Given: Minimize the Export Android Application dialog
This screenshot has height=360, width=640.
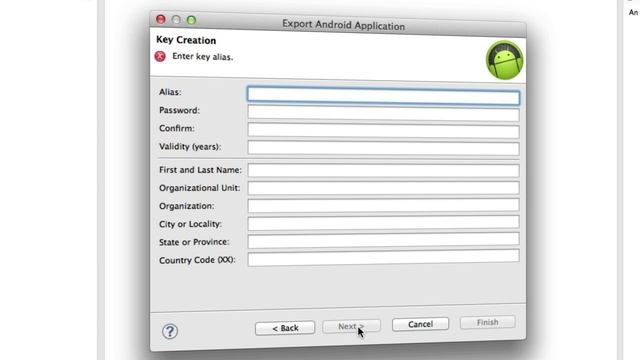Looking at the screenshot, I should pos(176,20).
